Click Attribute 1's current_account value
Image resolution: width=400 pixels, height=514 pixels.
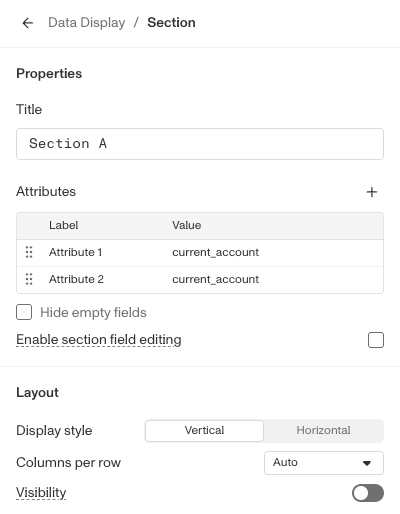click(215, 252)
